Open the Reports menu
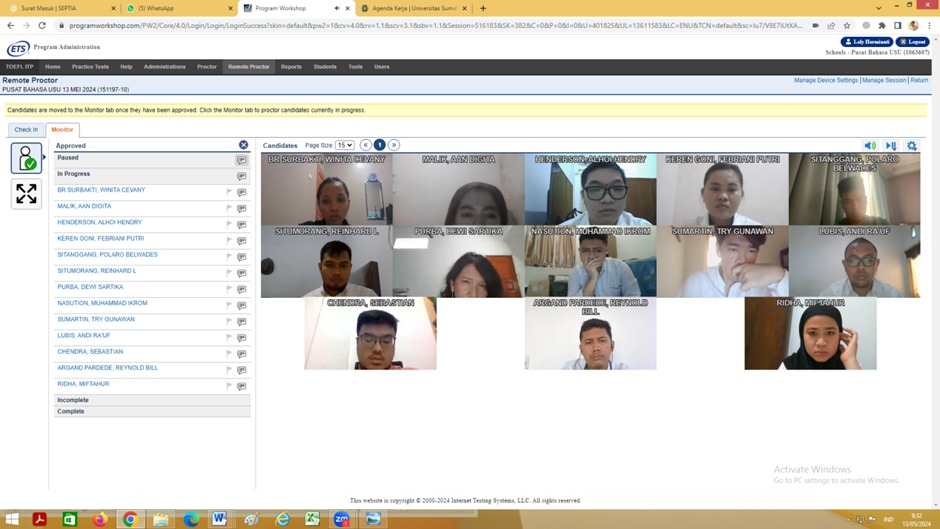Image resolution: width=940 pixels, height=529 pixels. click(x=291, y=67)
